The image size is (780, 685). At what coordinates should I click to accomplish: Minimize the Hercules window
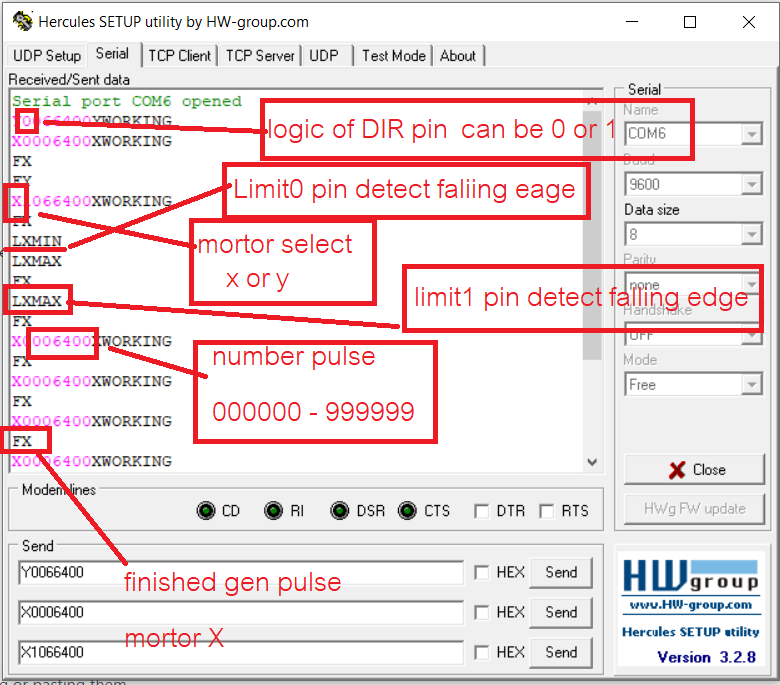(x=632, y=22)
